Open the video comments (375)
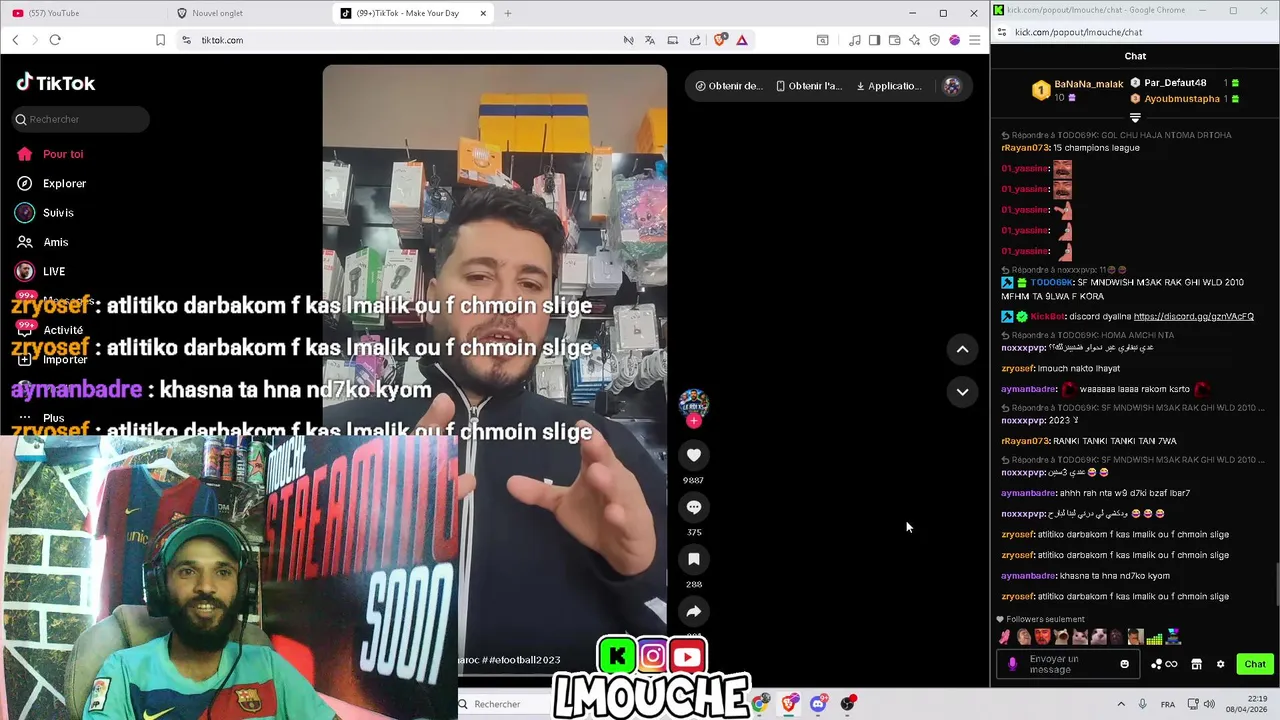The height and width of the screenshot is (720, 1280). (x=694, y=507)
